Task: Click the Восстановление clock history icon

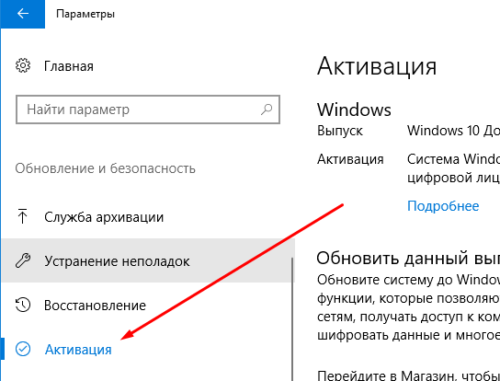Action: (x=23, y=305)
